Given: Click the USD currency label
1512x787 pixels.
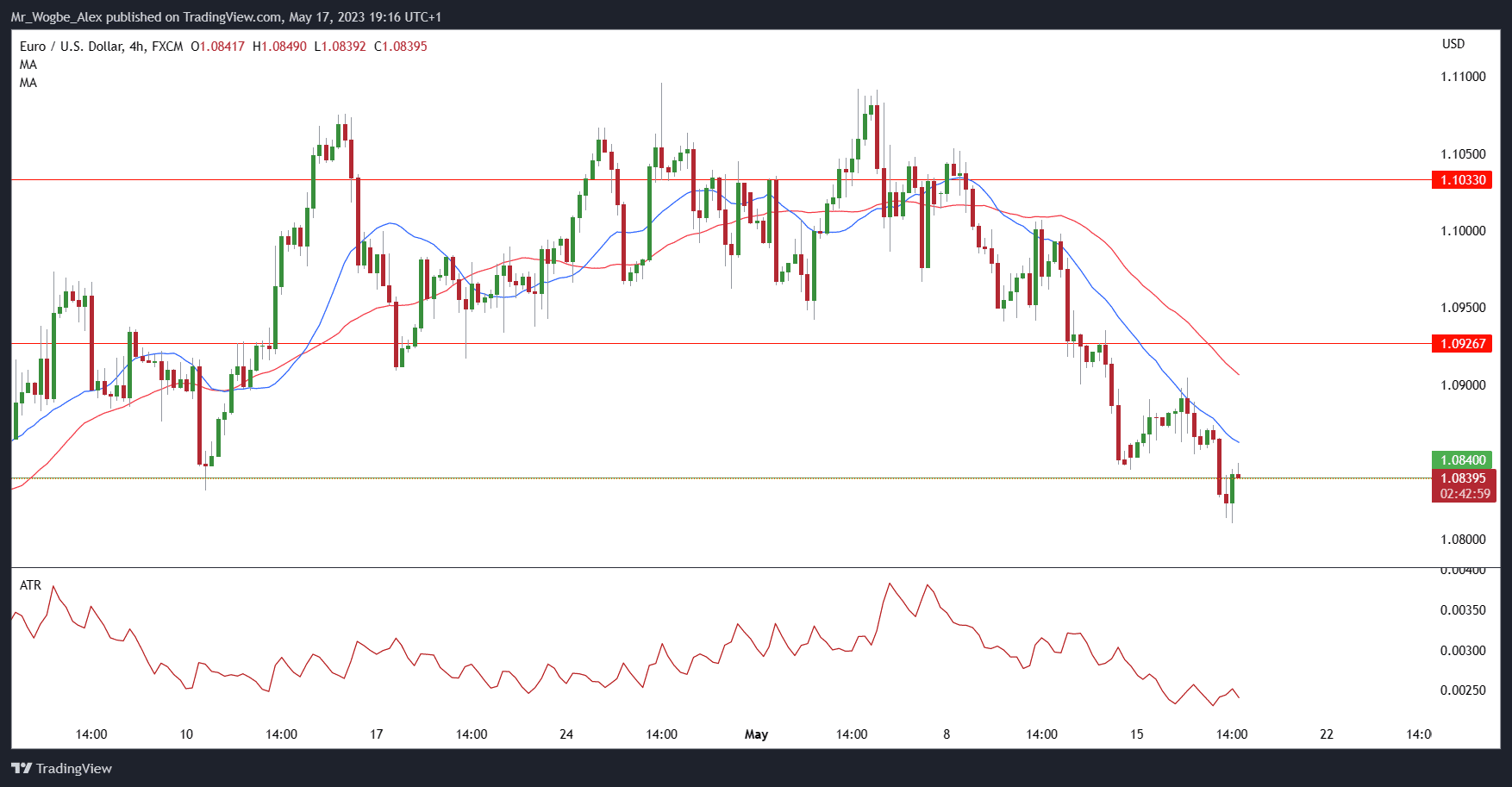Looking at the screenshot, I should pos(1453,44).
